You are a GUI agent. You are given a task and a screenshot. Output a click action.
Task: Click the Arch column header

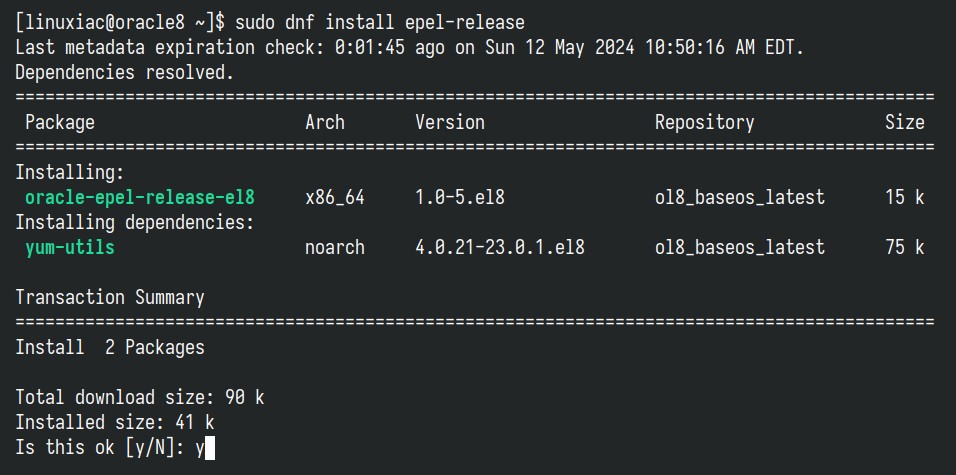(x=325, y=123)
